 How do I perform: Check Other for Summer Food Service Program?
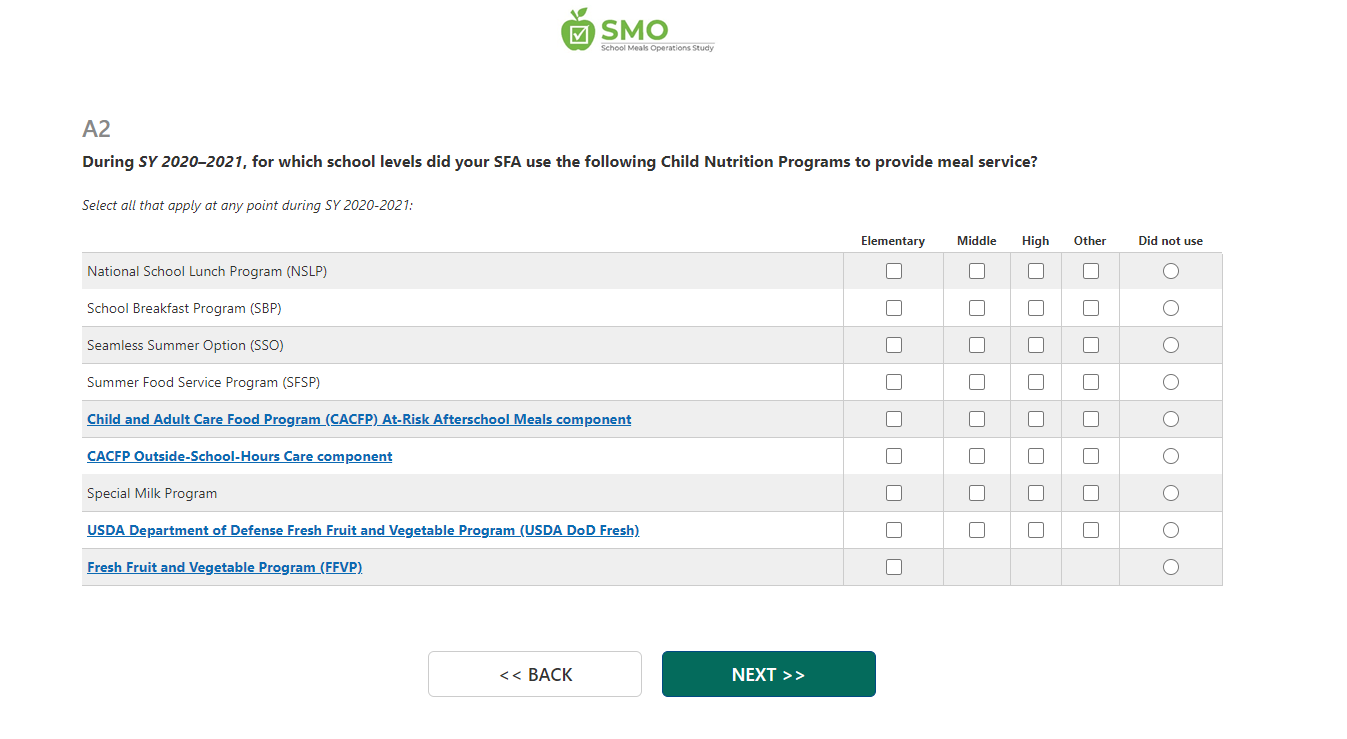pyautogui.click(x=1091, y=382)
